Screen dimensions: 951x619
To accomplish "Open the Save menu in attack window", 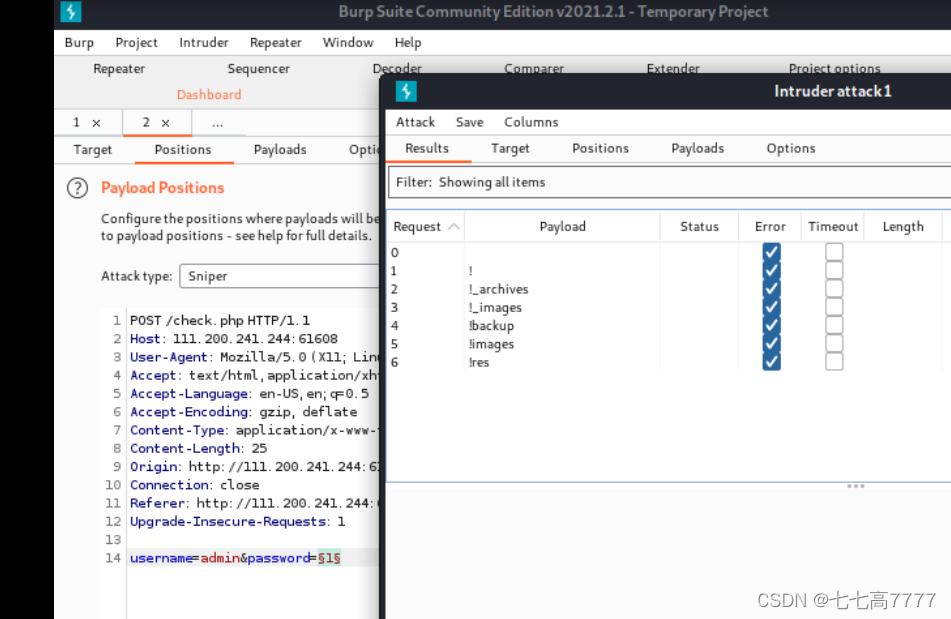I will pyautogui.click(x=469, y=122).
